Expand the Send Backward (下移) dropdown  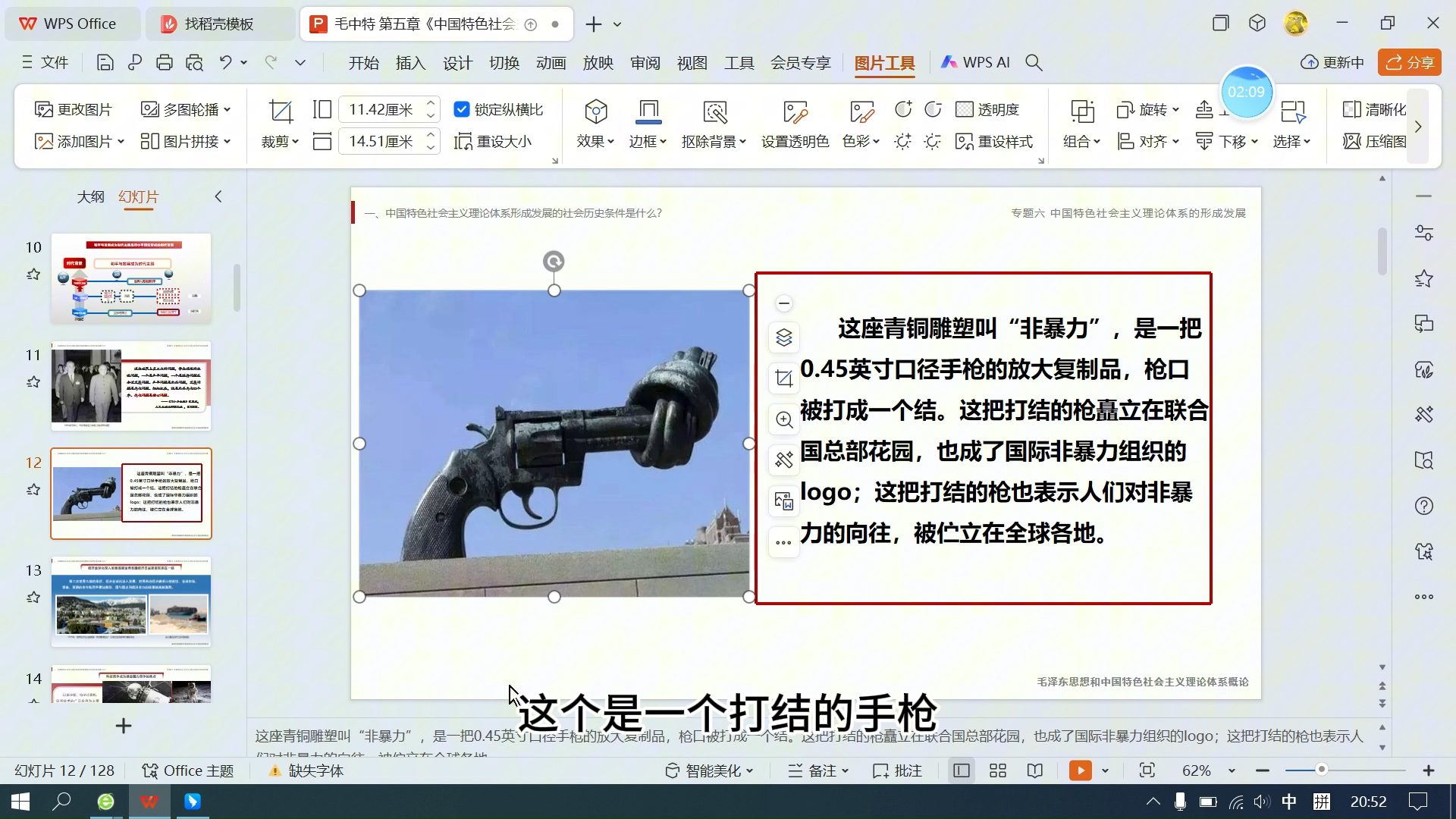click(x=1255, y=142)
